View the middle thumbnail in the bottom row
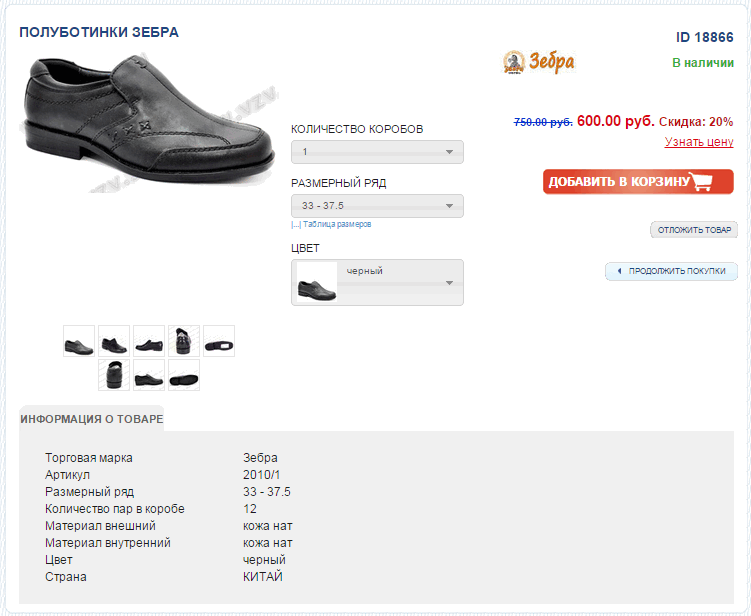This screenshot has height=616, width=751. click(149, 375)
